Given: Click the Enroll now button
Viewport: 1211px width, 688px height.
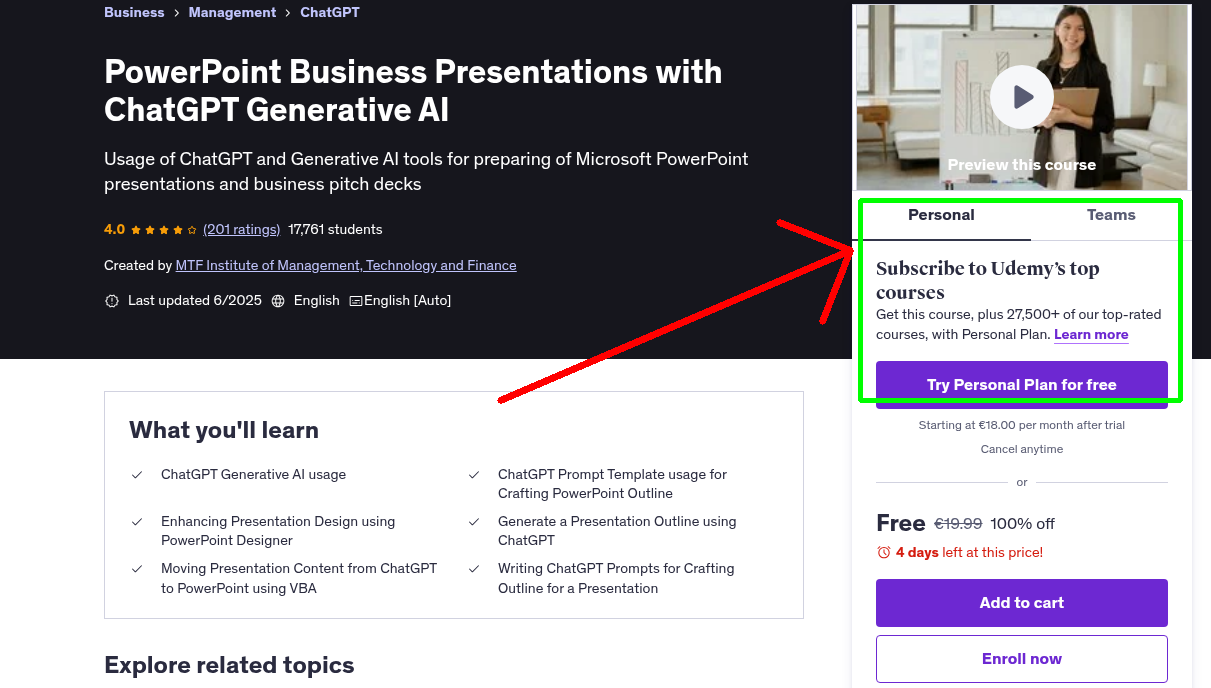Looking at the screenshot, I should pyautogui.click(x=1022, y=659).
